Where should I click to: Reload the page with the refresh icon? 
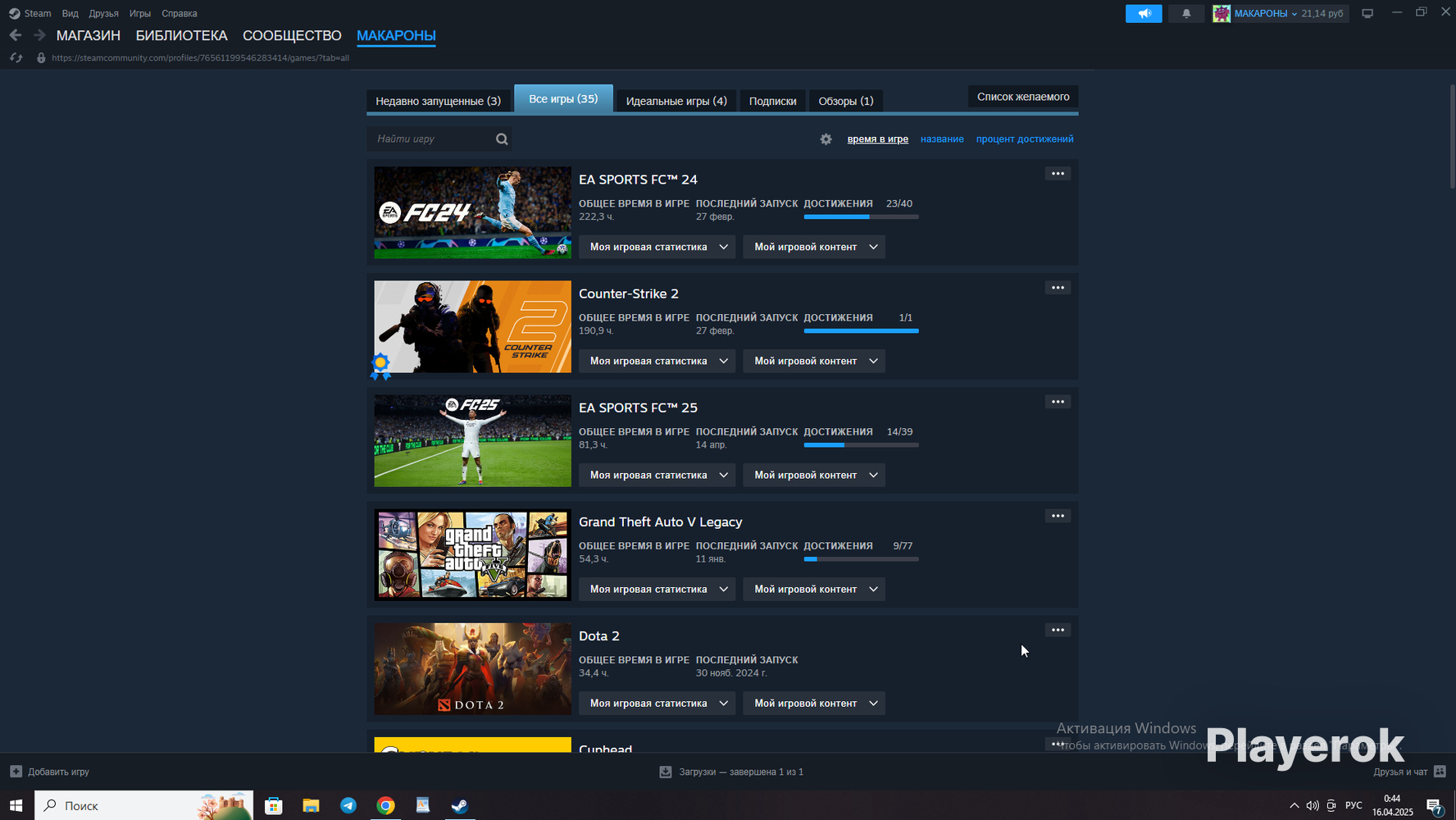click(x=16, y=58)
